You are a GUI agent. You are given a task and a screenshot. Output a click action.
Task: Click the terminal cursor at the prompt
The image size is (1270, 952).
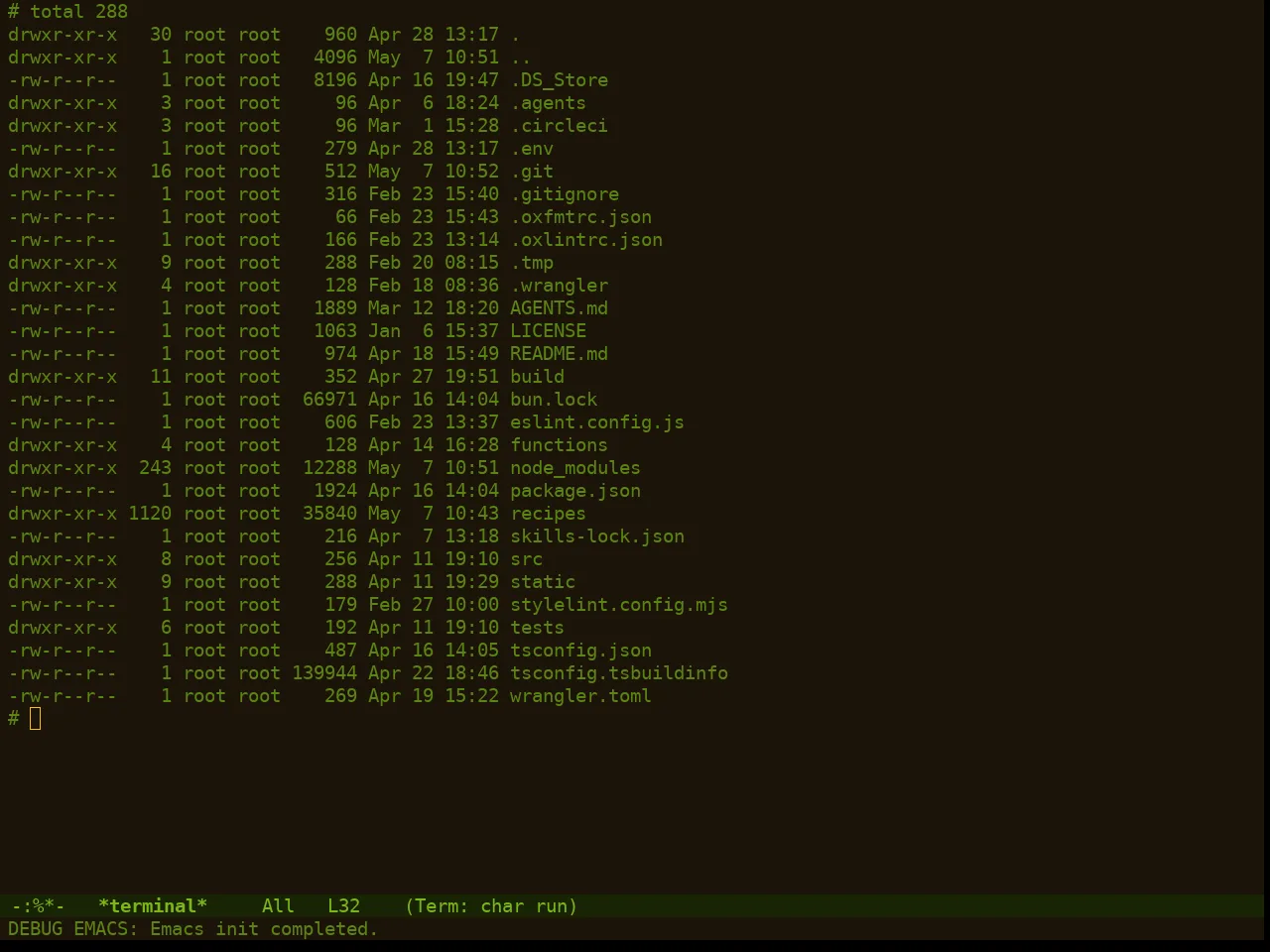click(36, 719)
